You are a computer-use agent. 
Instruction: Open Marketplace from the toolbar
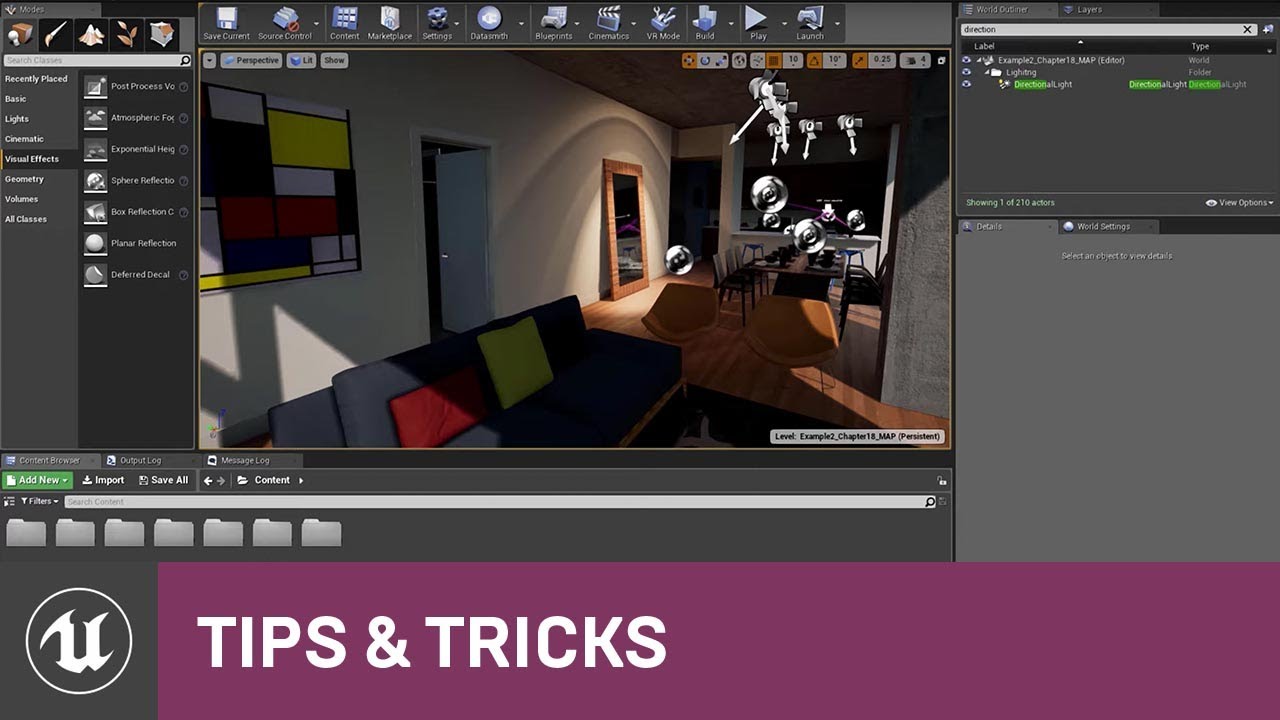click(x=390, y=23)
